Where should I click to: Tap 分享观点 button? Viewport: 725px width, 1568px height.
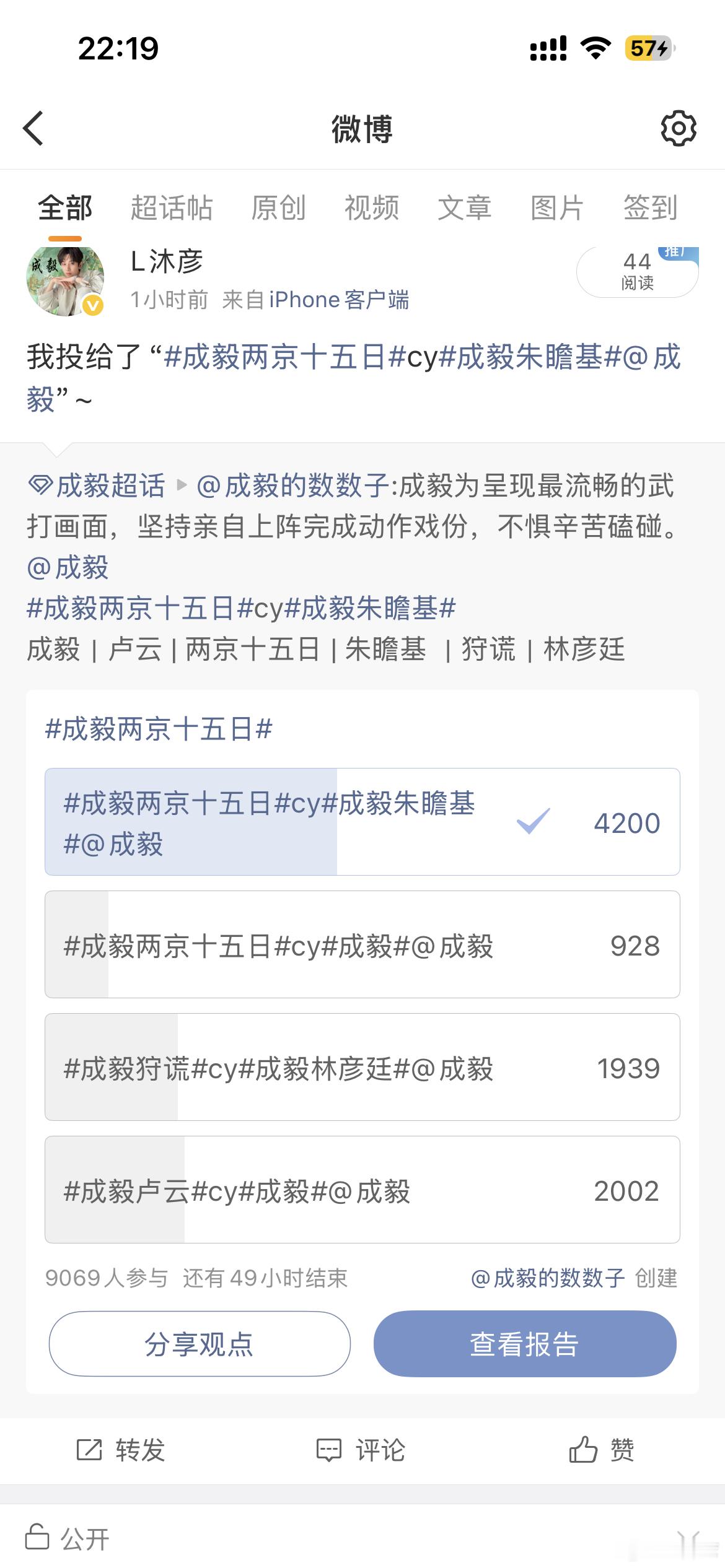click(x=200, y=1344)
